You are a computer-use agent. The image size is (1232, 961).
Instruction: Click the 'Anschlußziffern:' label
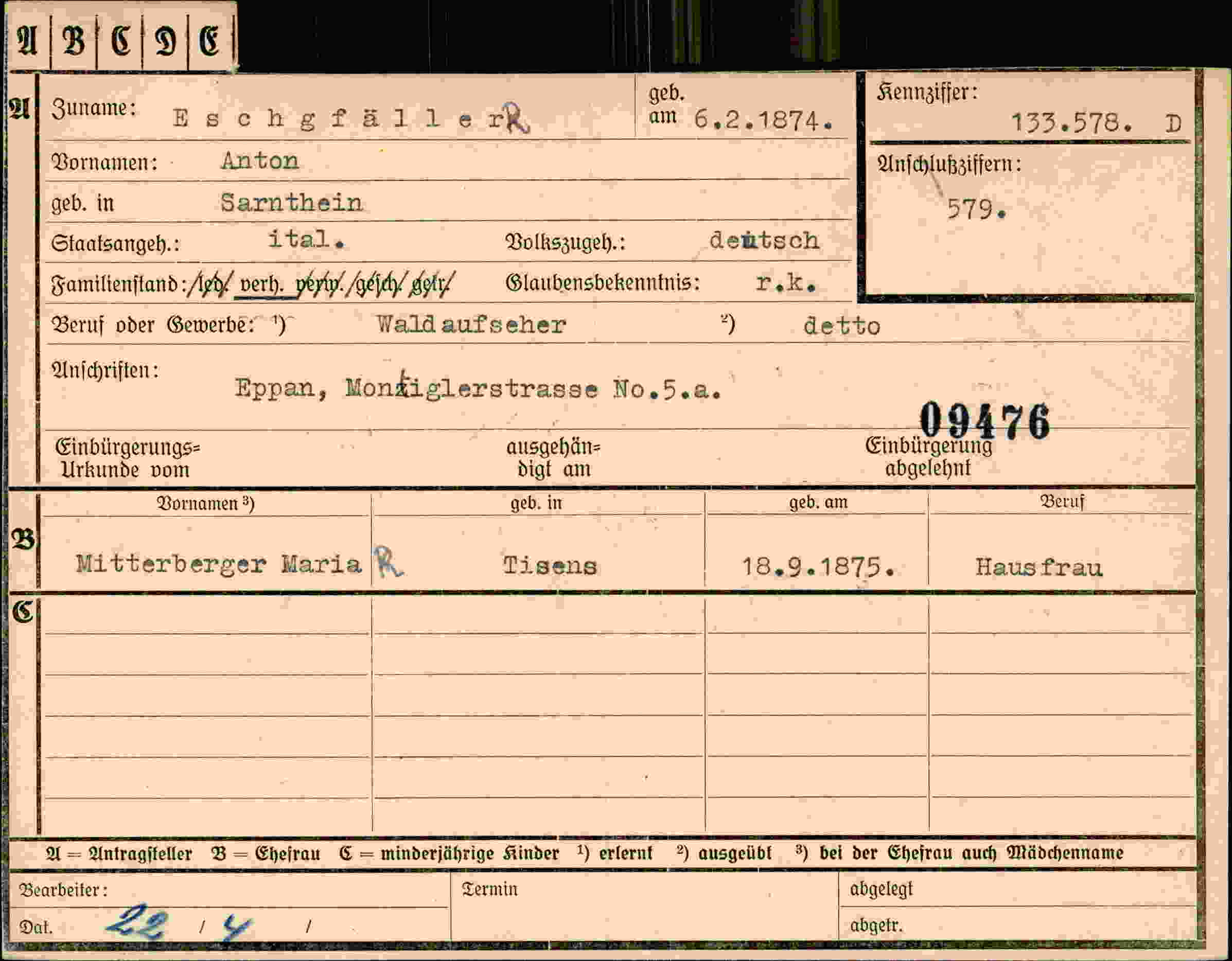pos(949,164)
